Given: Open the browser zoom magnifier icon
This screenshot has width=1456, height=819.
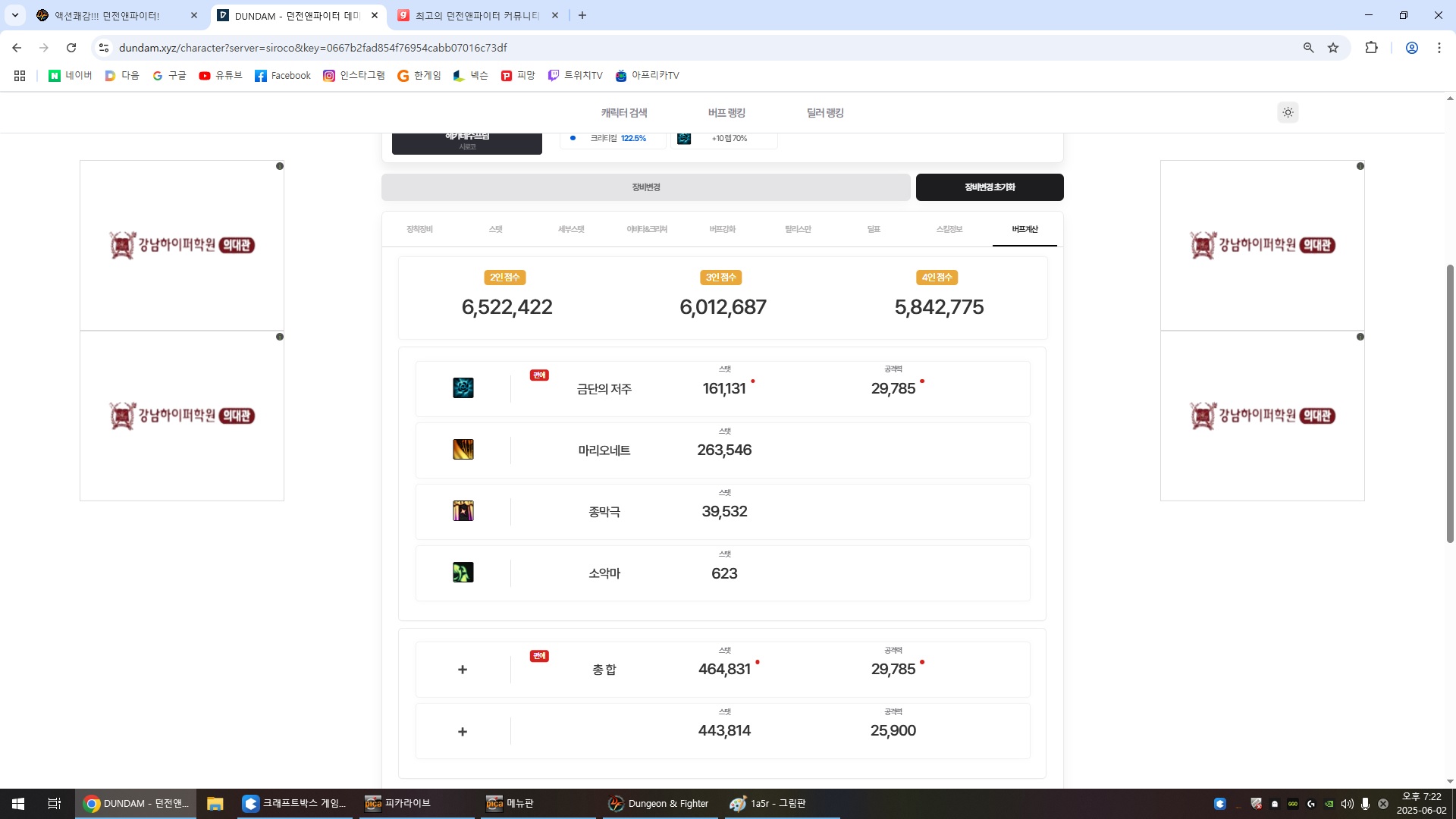Looking at the screenshot, I should pos(1308,48).
